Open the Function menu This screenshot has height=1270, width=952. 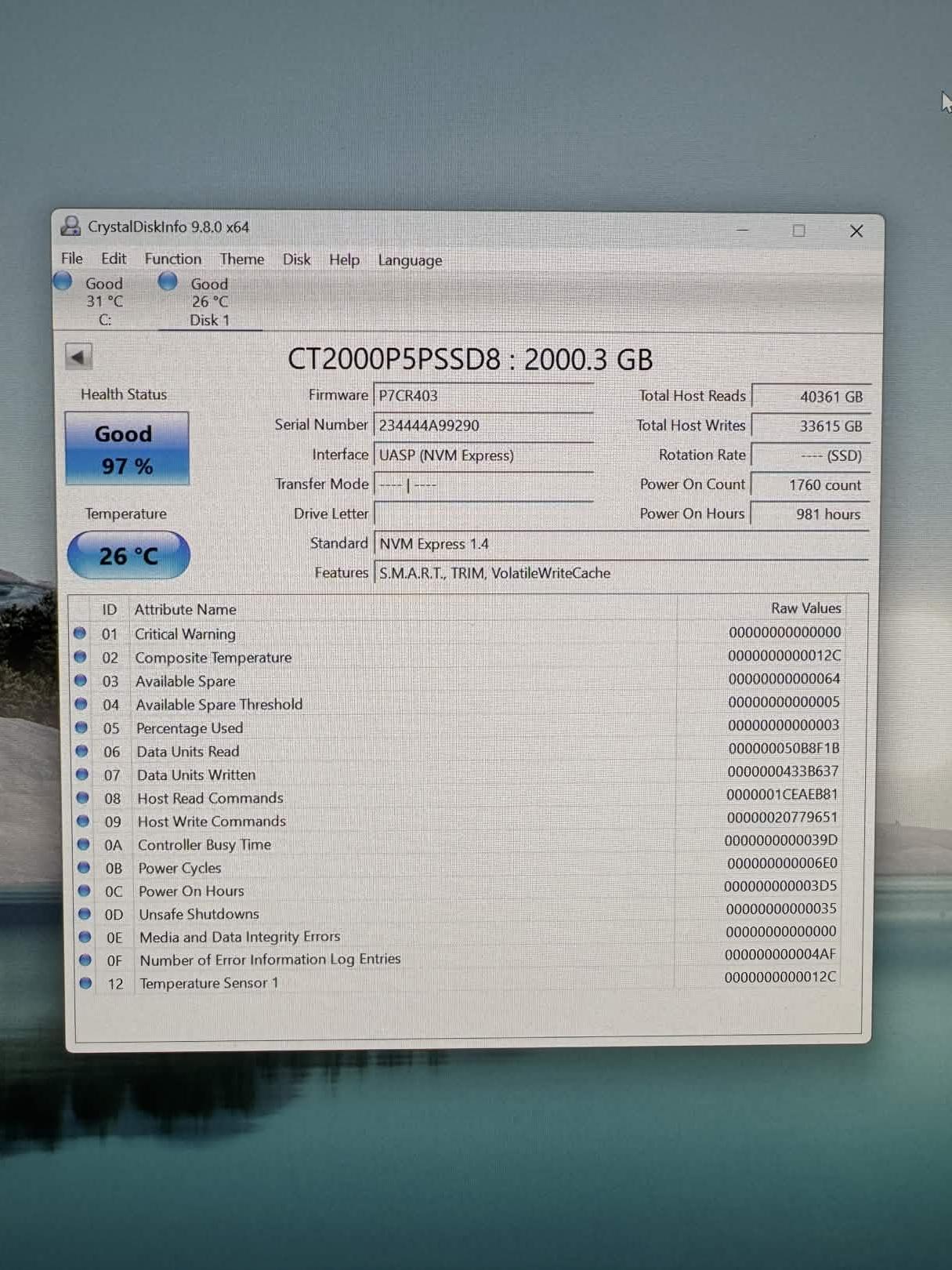click(x=172, y=259)
